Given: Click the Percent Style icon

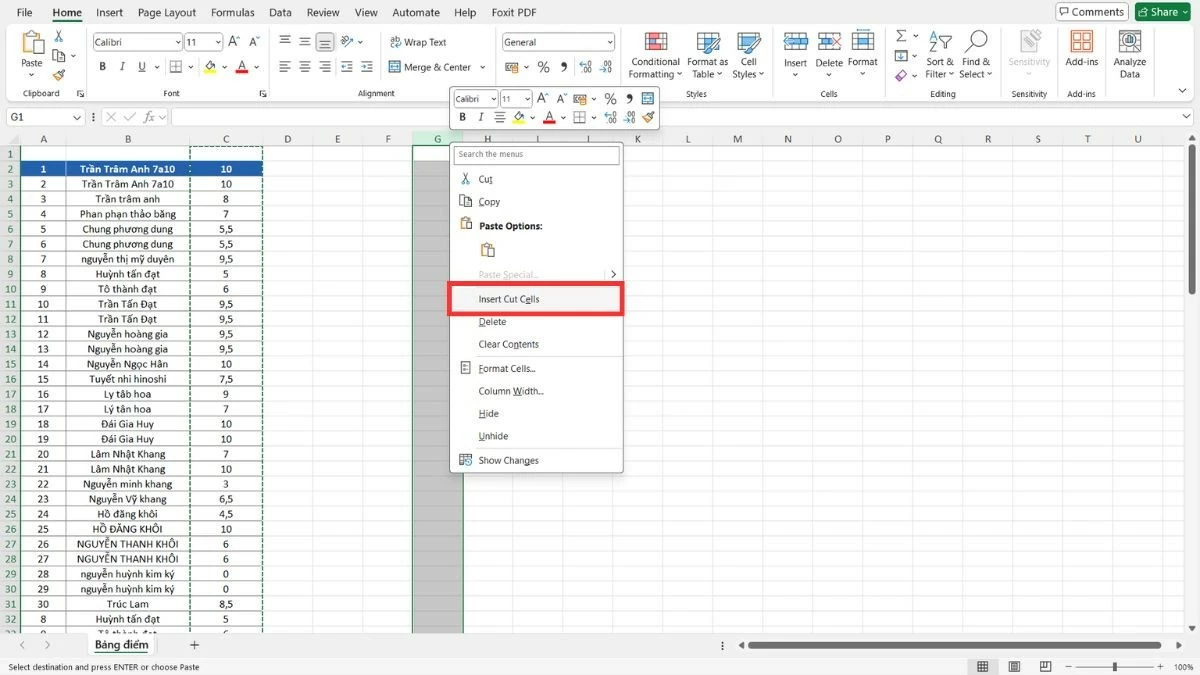Looking at the screenshot, I should pos(545,67).
